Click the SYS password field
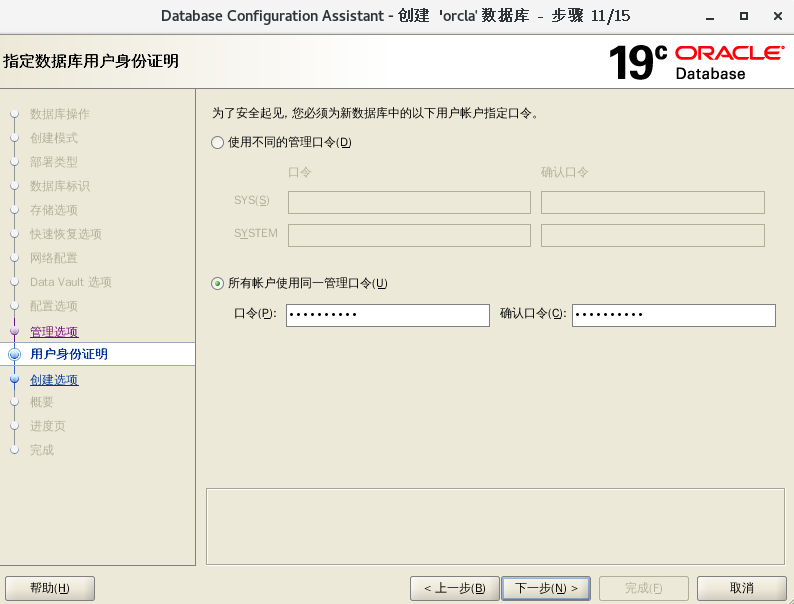This screenshot has height=604, width=794. pyautogui.click(x=409, y=203)
